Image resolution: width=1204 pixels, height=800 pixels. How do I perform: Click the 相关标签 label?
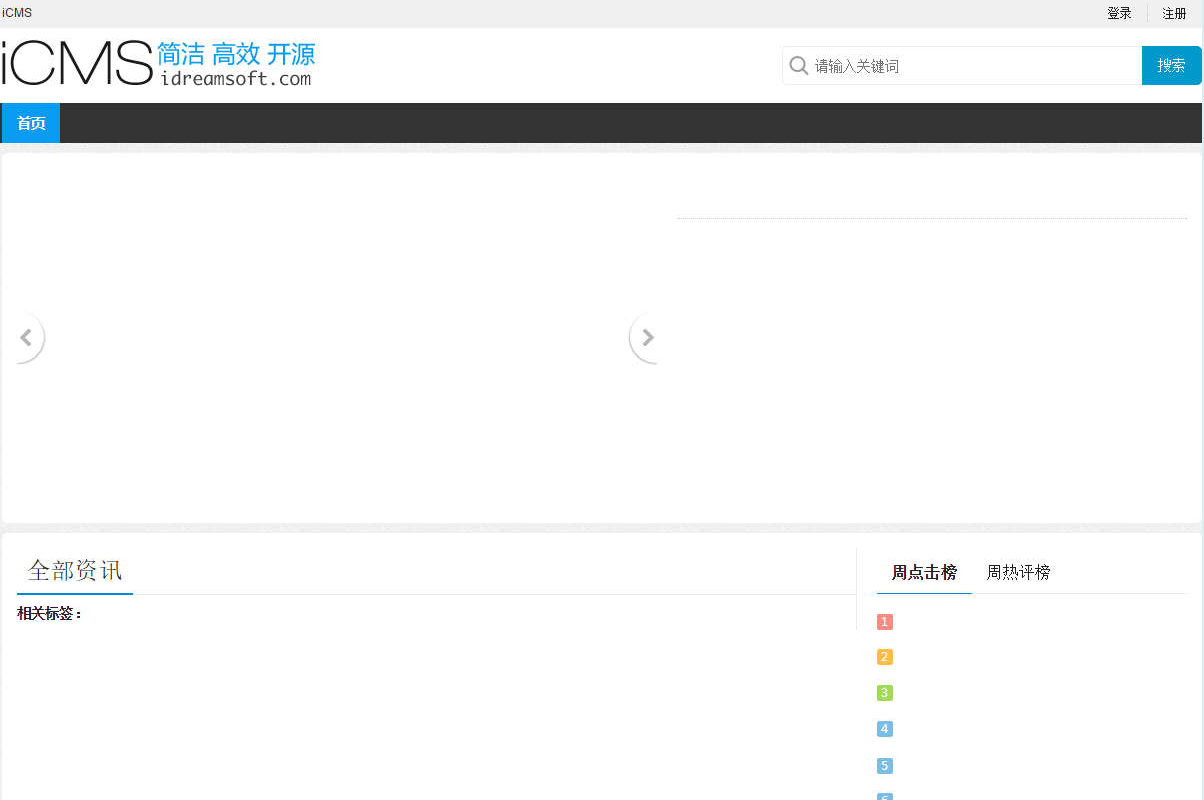tap(48, 613)
